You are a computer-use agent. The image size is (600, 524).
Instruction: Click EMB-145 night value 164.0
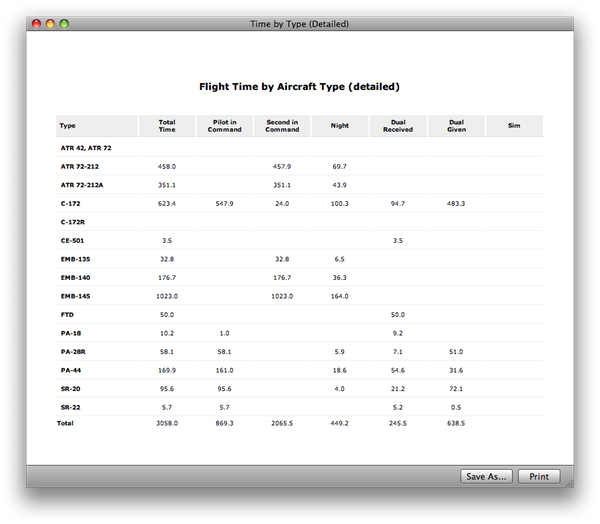339,296
